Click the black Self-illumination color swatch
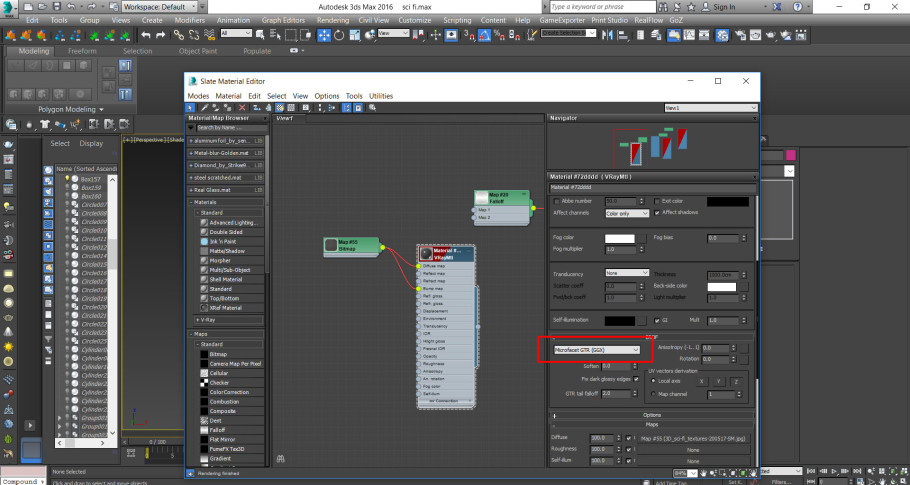910x485 pixels. [619, 320]
